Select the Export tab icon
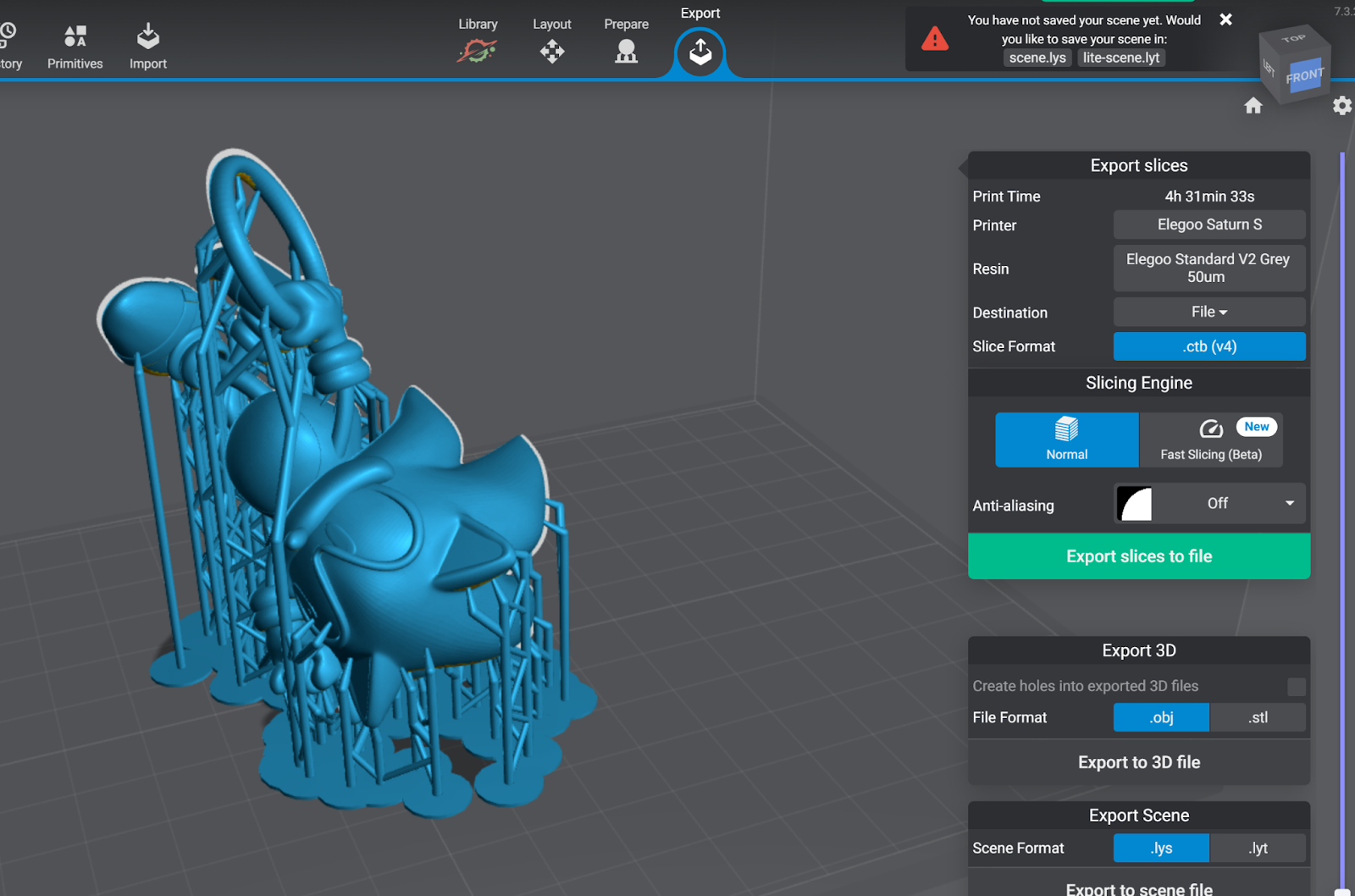 point(700,53)
